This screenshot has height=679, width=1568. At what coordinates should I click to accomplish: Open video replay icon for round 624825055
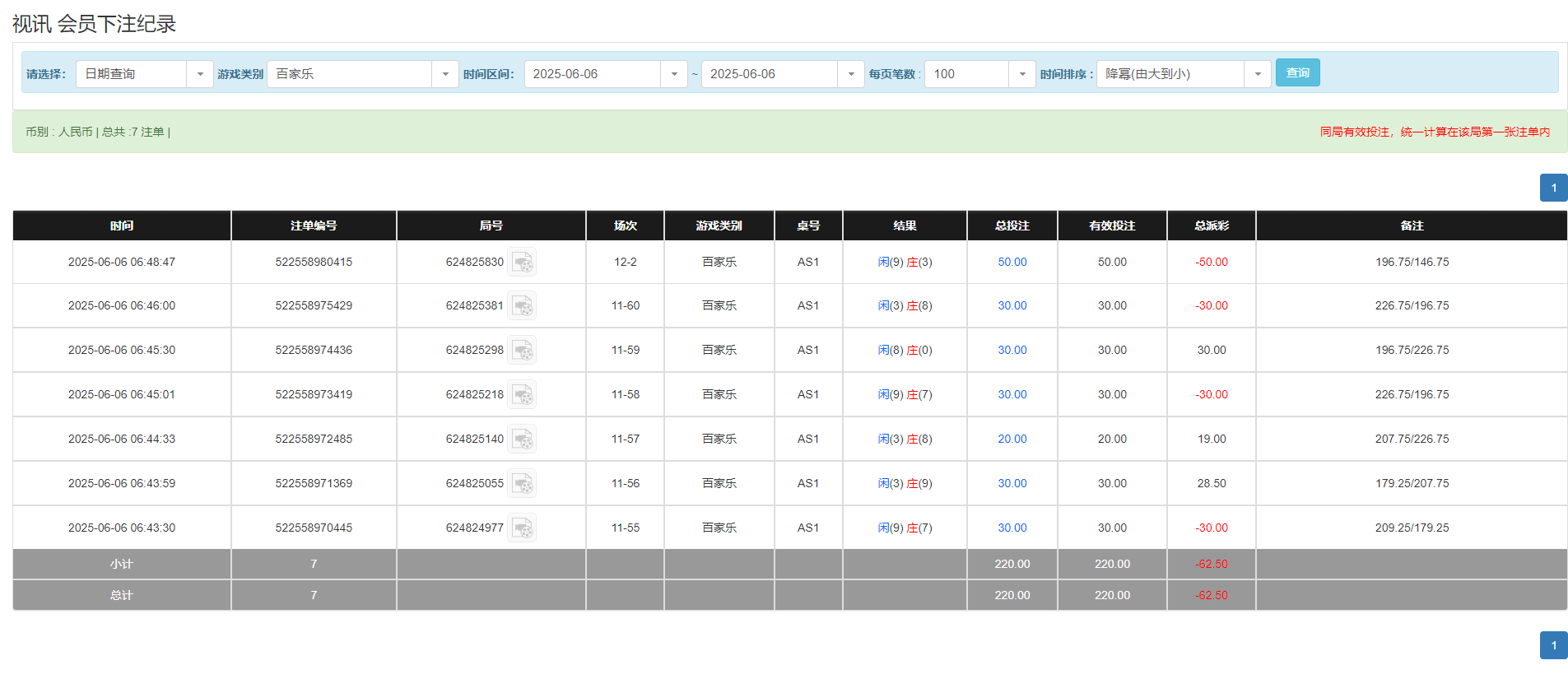(522, 484)
